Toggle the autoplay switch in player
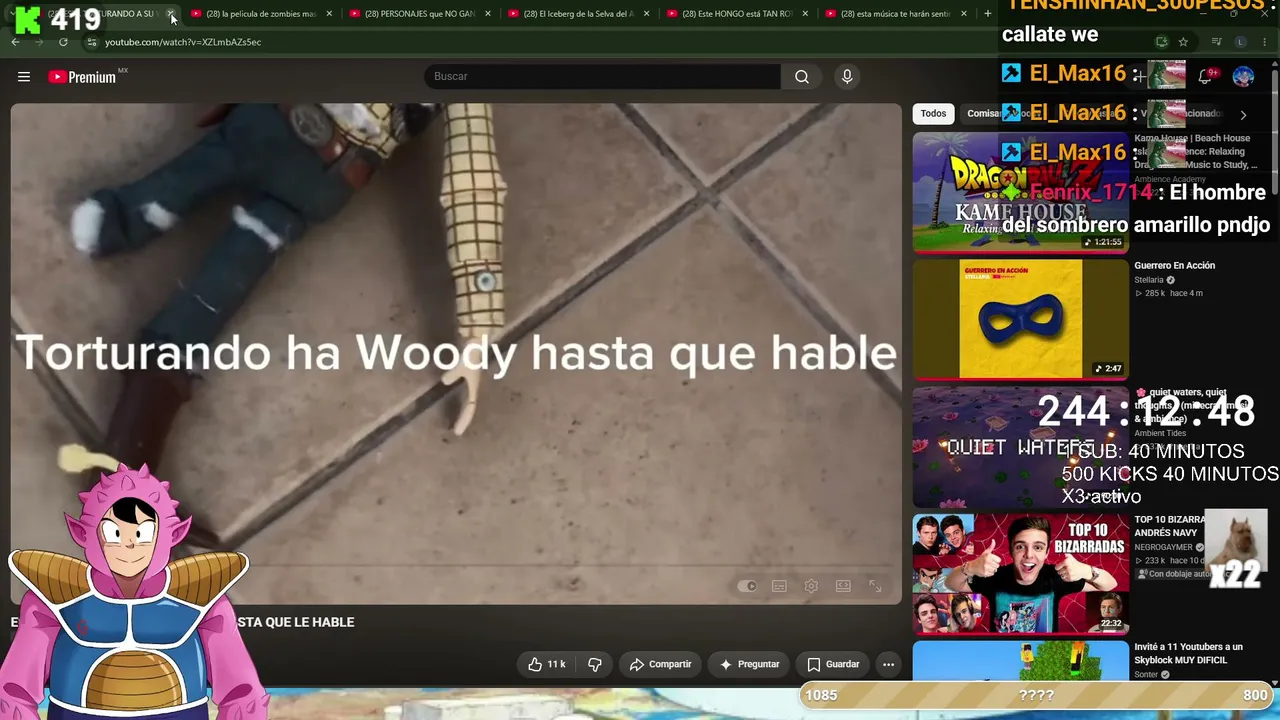 [x=747, y=586]
